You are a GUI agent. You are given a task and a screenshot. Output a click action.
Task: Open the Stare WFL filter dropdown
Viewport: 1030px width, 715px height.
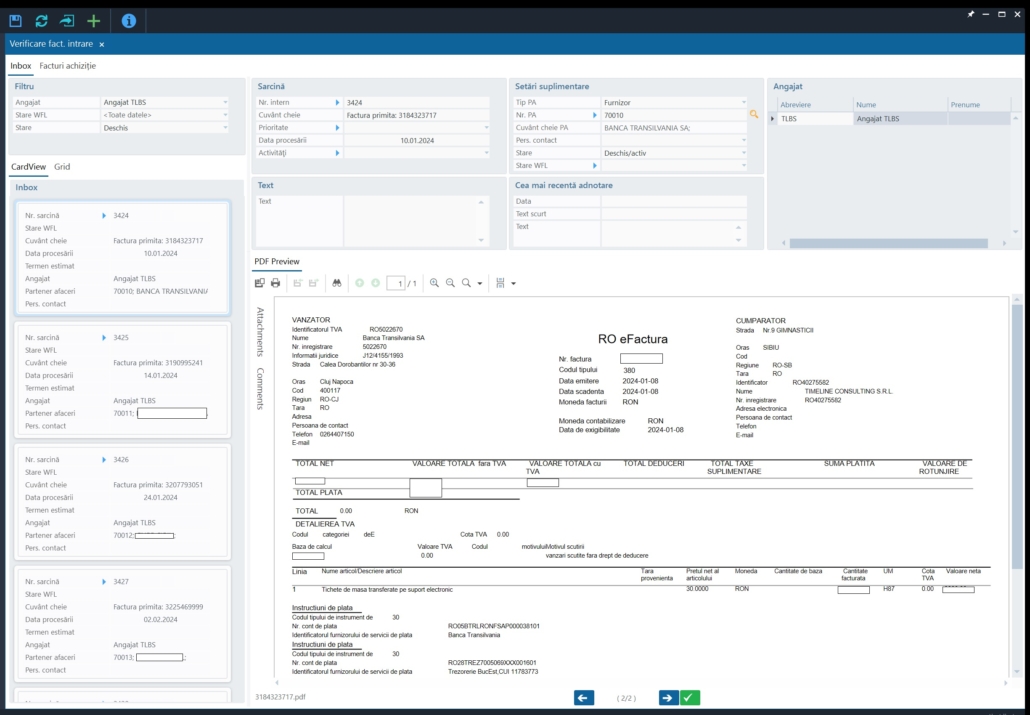[225, 115]
